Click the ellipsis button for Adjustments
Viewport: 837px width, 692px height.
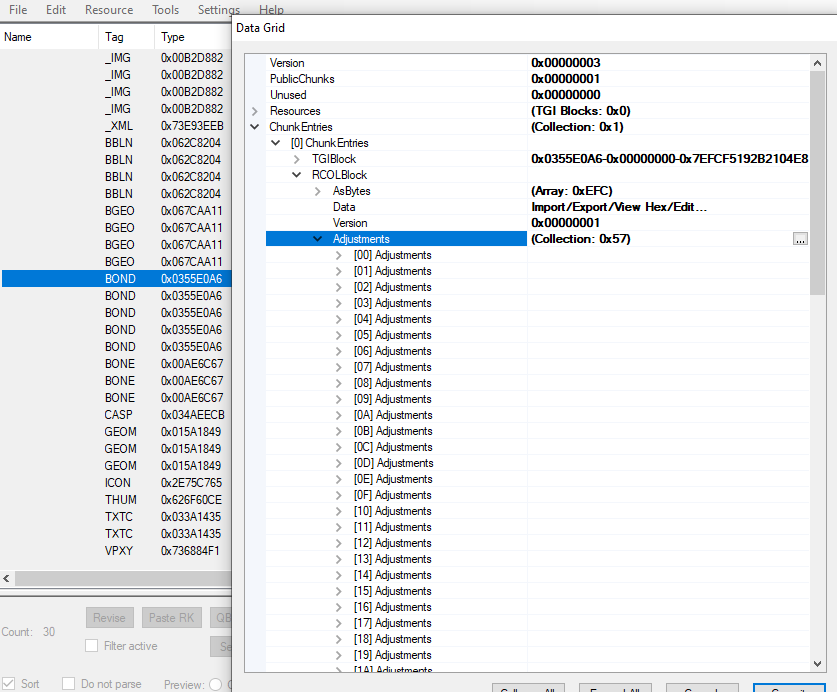tap(800, 239)
